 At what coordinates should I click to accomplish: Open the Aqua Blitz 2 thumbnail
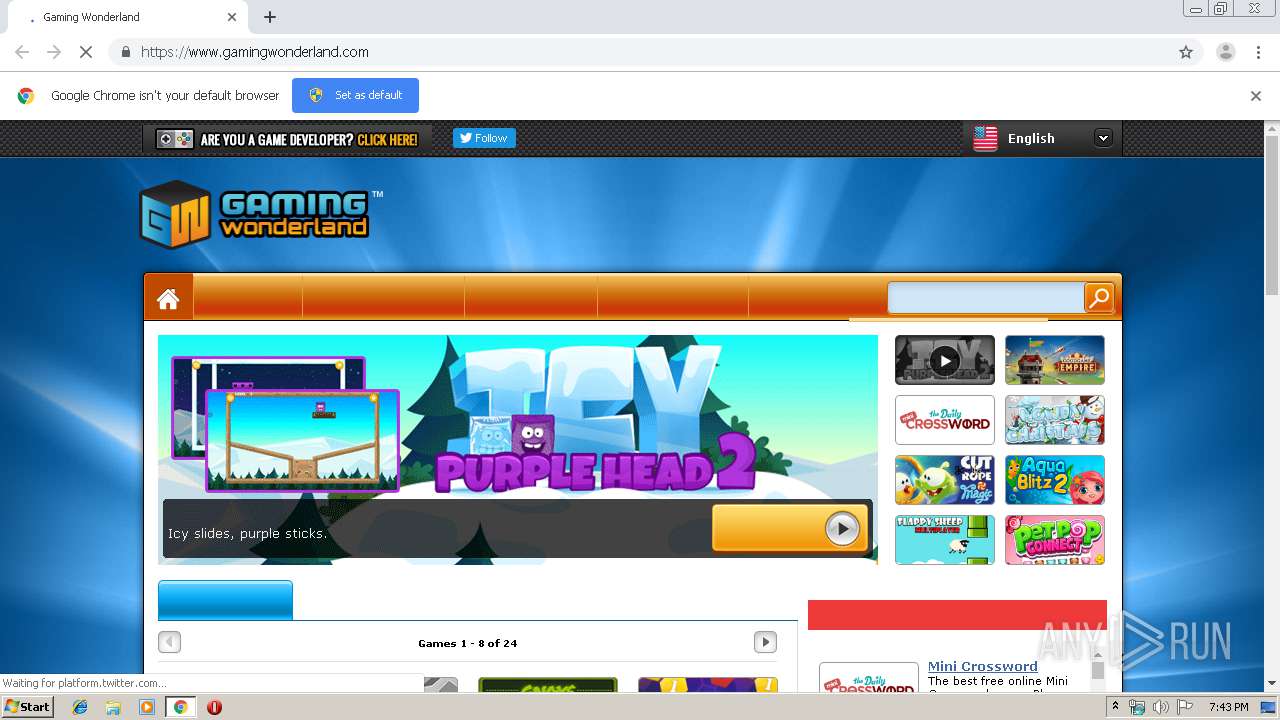(1055, 480)
